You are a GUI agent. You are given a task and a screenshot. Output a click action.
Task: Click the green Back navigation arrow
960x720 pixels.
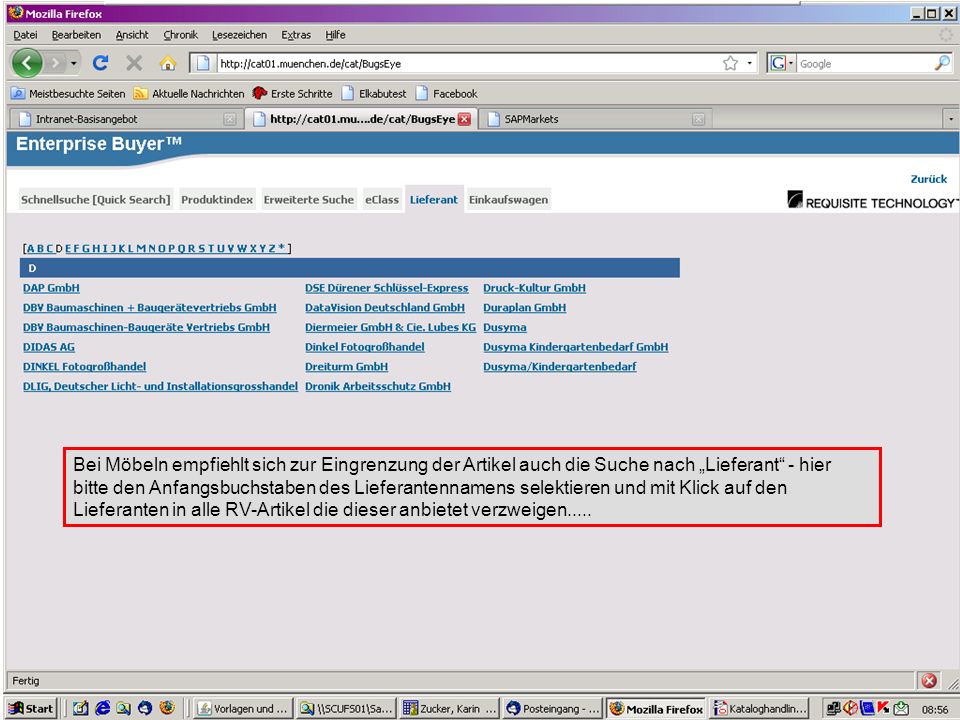pos(27,63)
